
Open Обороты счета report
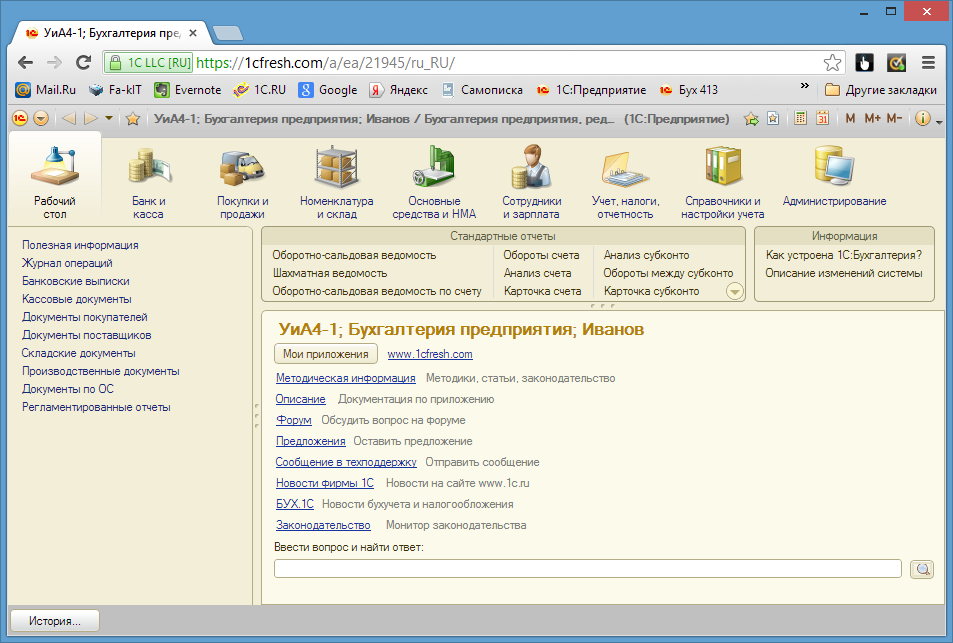click(x=541, y=255)
